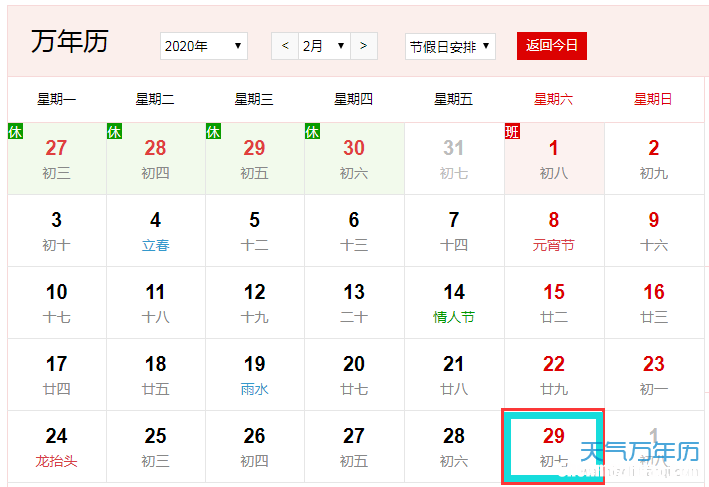Select February 6 十三 cell
The width and height of the screenshot is (709, 487).
pyautogui.click(x=354, y=231)
